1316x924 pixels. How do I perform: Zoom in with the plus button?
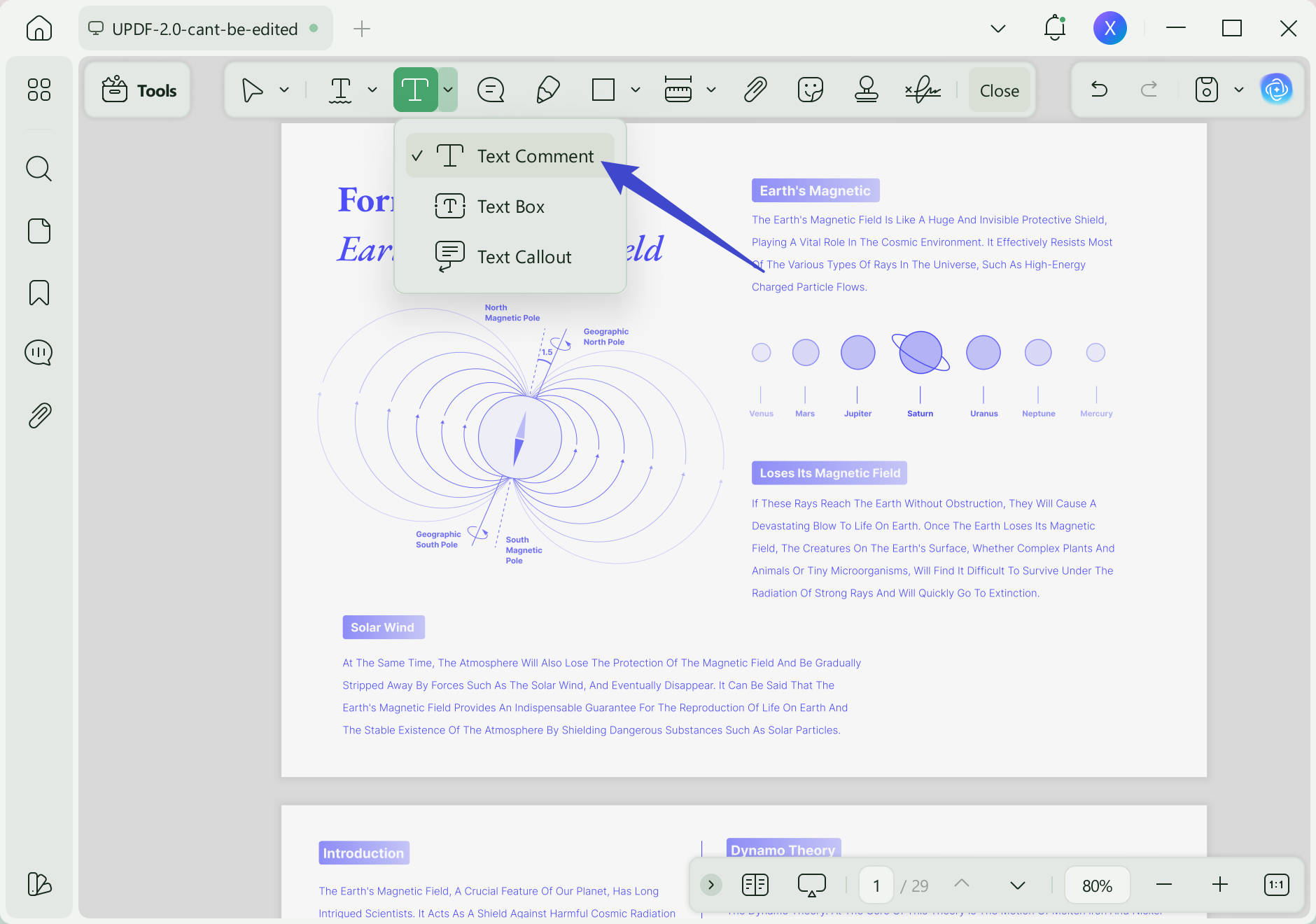click(x=1219, y=885)
